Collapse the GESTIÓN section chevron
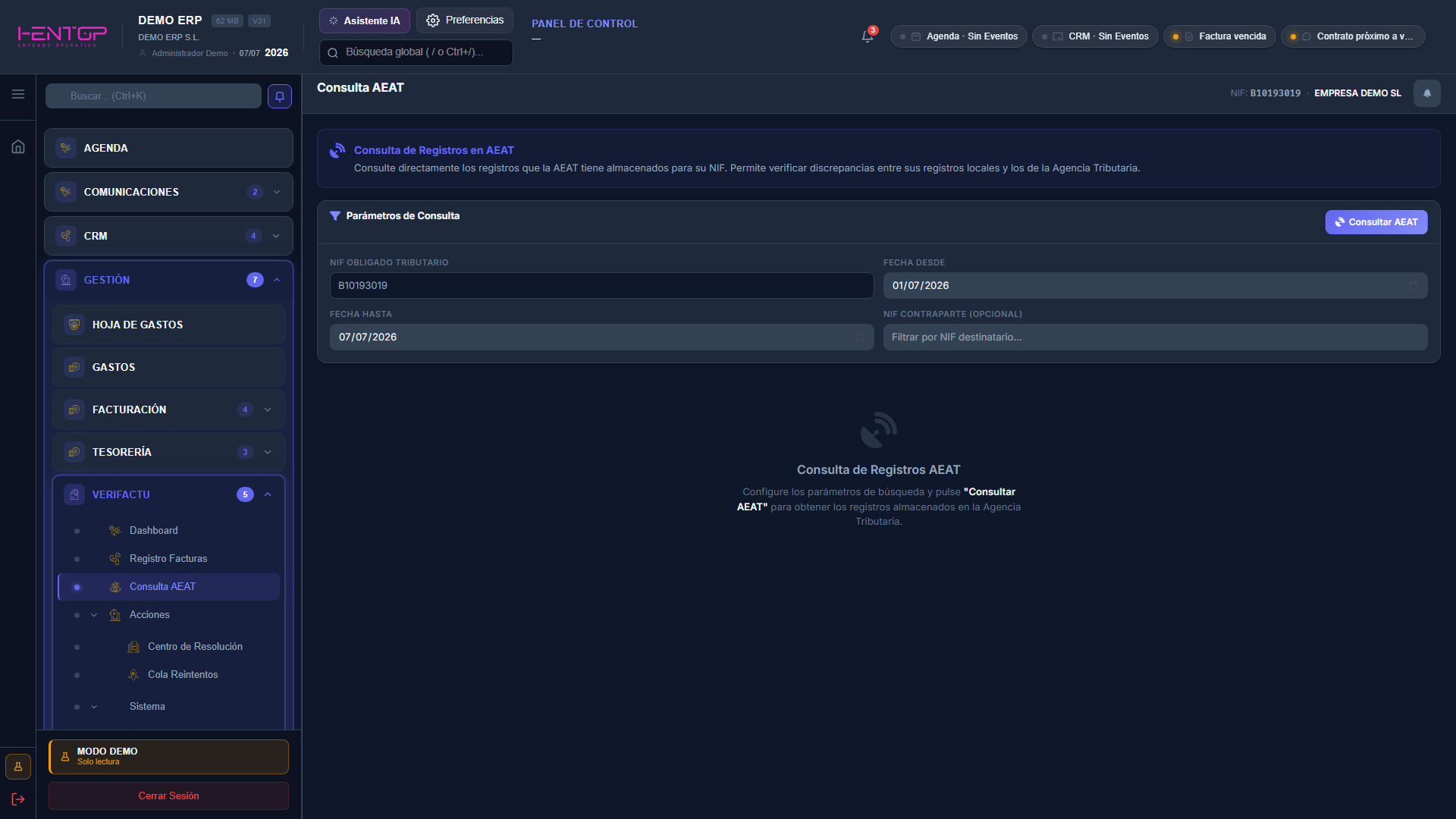Viewport: 1456px width, 819px height. [277, 280]
